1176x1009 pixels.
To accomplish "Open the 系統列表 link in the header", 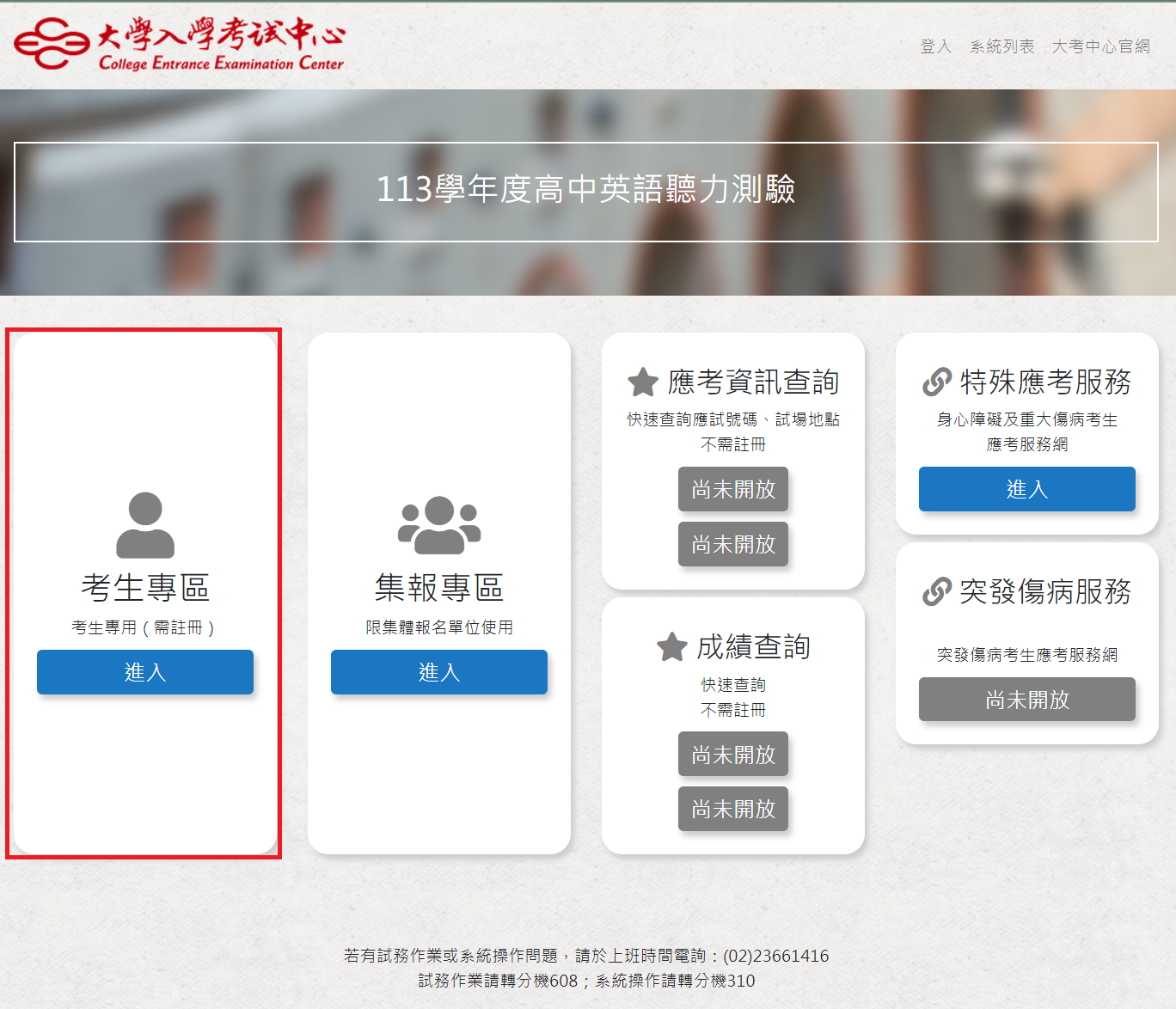I will (x=1002, y=46).
